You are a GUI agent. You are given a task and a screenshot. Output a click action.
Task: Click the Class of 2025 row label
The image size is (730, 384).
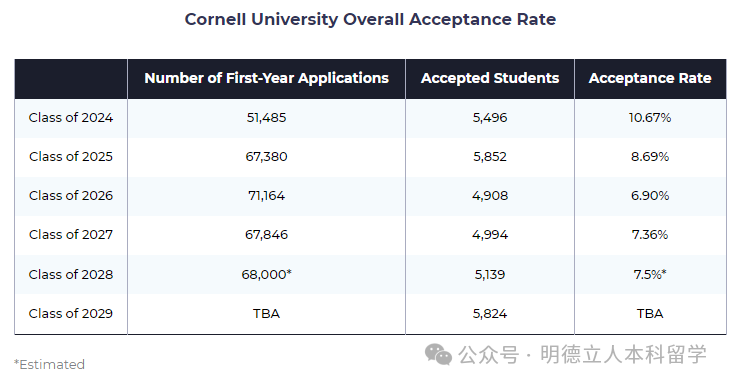click(x=71, y=157)
